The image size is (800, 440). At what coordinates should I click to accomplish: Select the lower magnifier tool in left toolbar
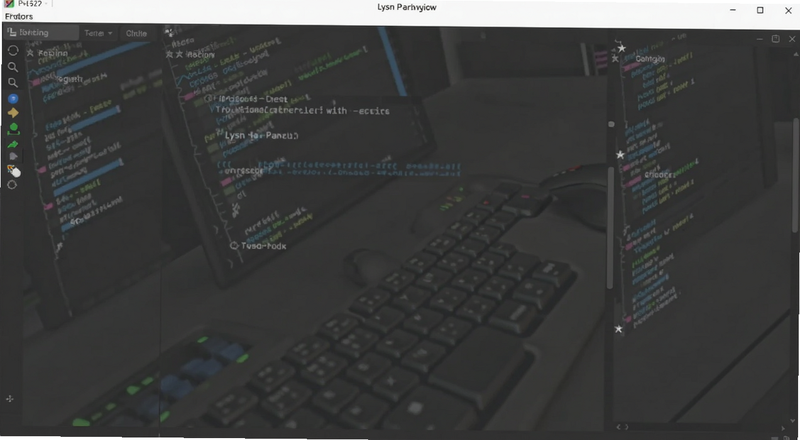click(13, 83)
